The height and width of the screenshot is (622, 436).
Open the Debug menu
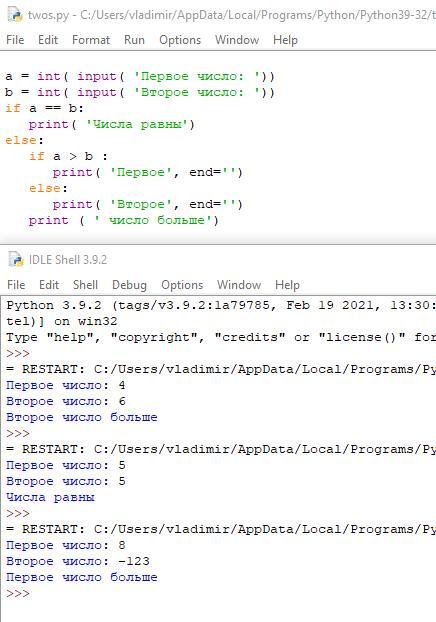tap(129, 285)
